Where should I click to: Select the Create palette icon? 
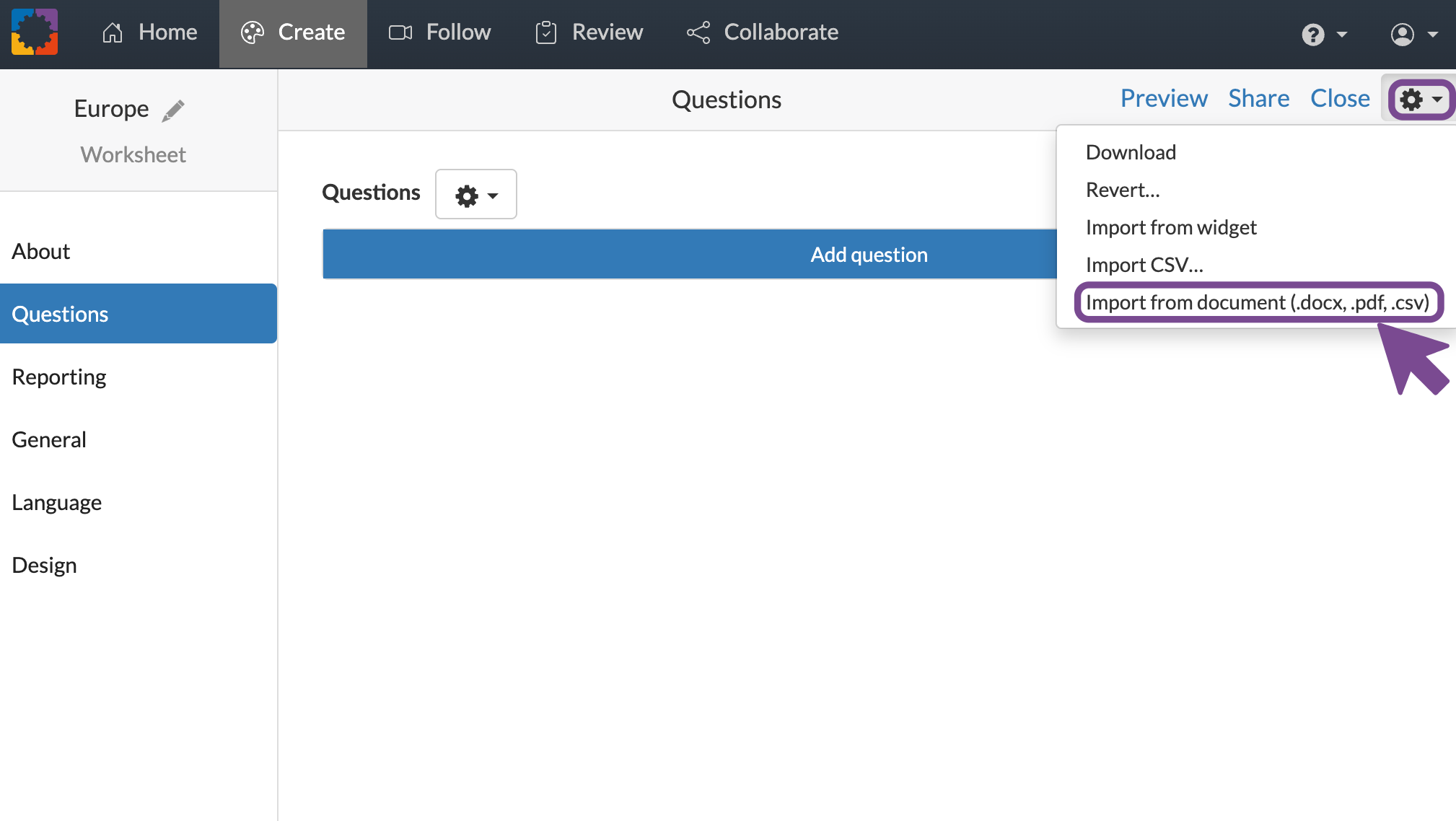point(252,32)
